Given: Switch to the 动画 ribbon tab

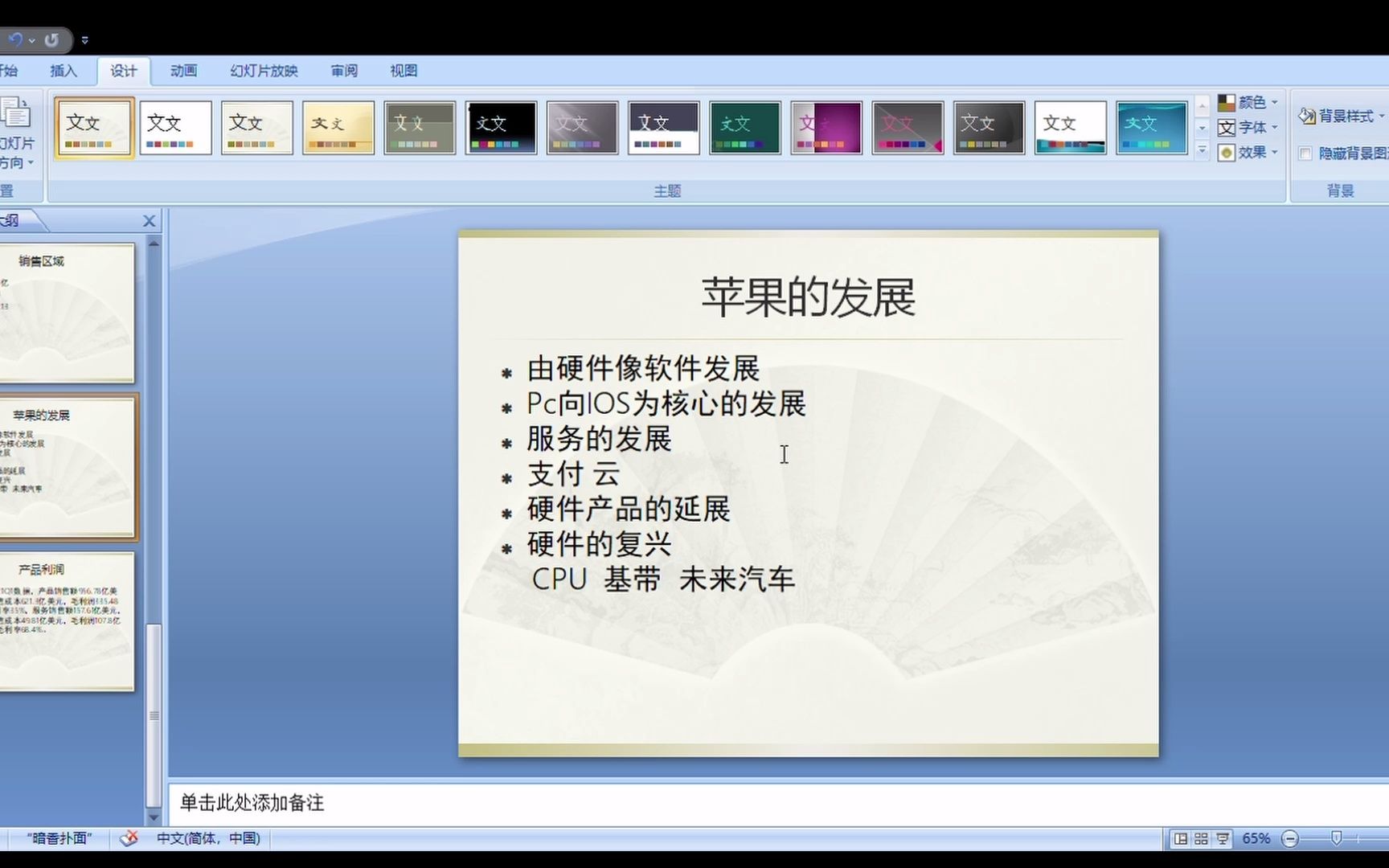Looking at the screenshot, I should (x=183, y=71).
